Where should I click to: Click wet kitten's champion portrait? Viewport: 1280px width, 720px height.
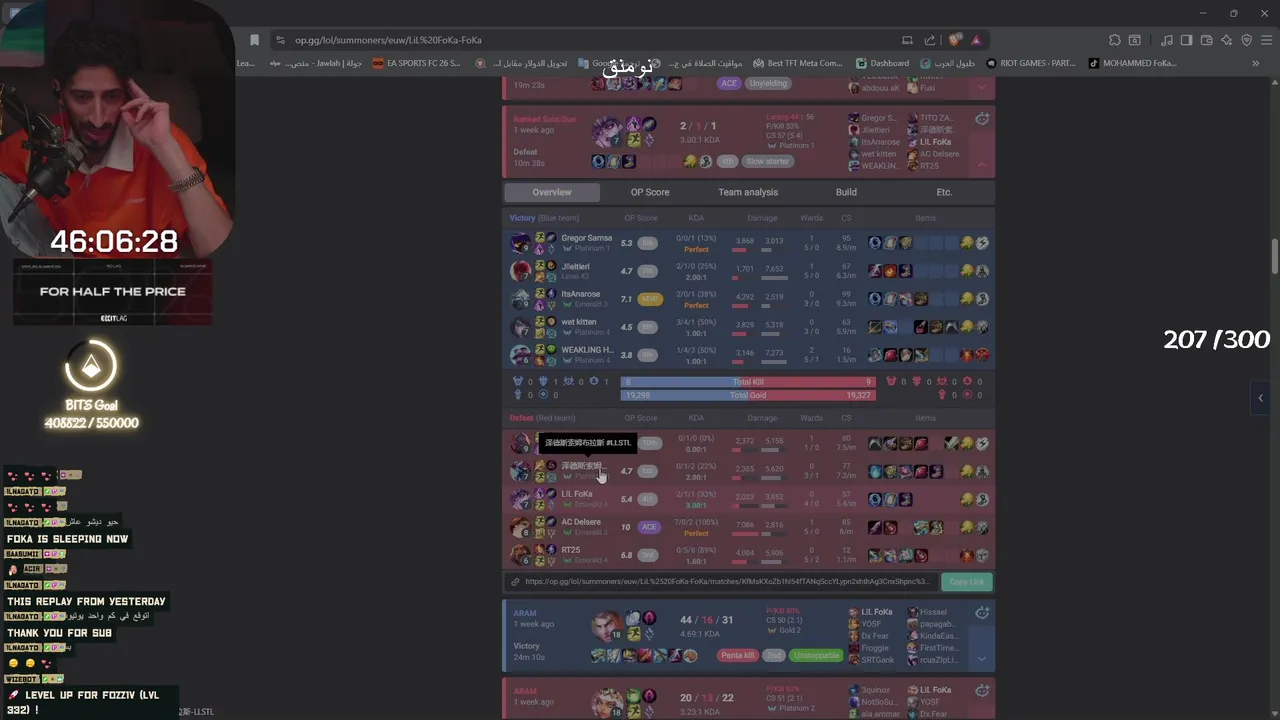pos(520,327)
